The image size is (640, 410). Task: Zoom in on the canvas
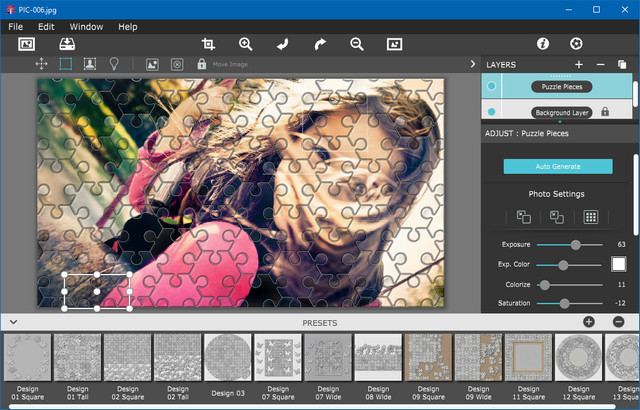point(246,44)
